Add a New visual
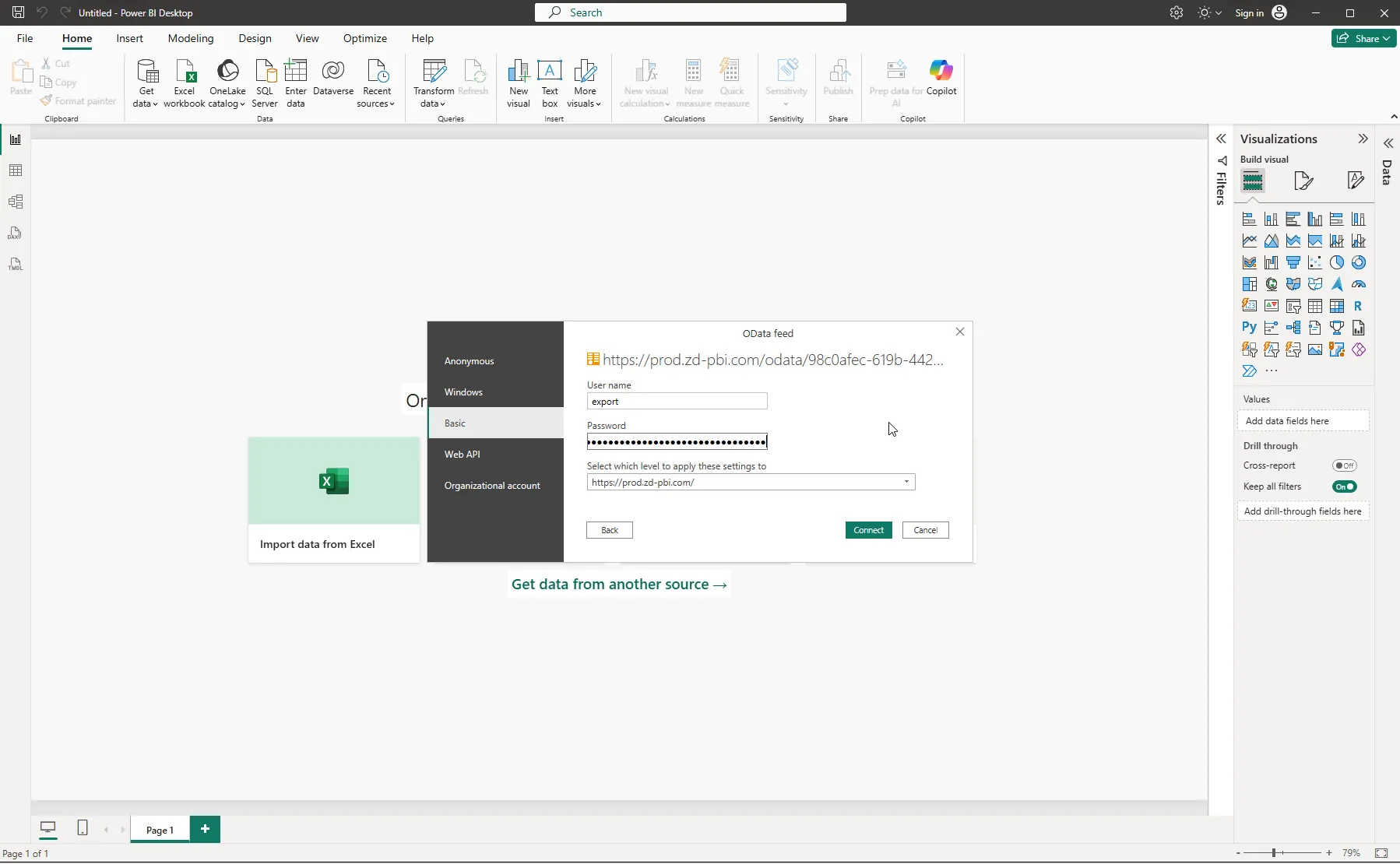This screenshot has height=864, width=1400. [519, 83]
